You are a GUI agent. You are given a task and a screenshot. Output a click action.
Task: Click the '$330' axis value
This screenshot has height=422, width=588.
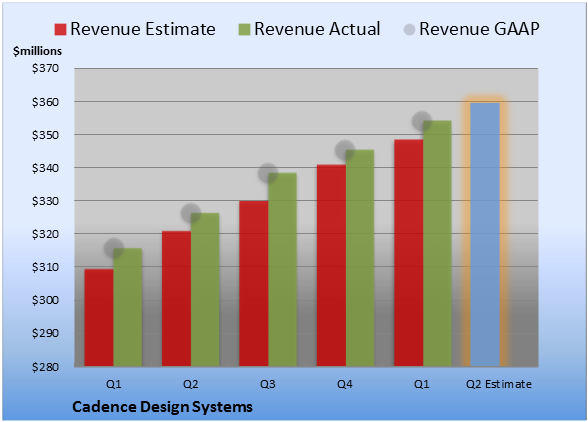click(x=45, y=201)
